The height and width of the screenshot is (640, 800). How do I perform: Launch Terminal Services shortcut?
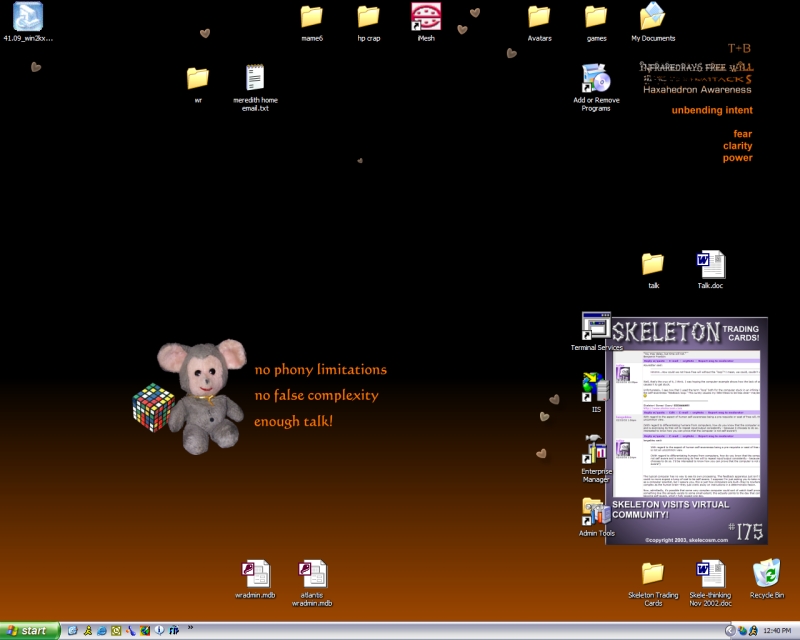[596, 327]
